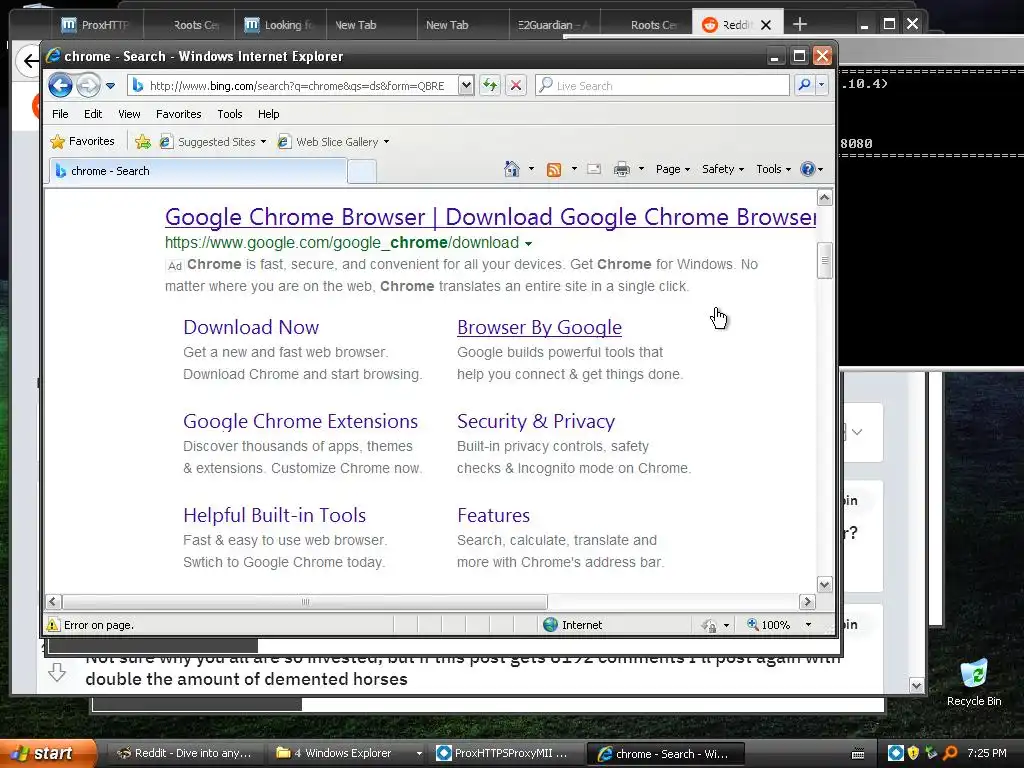Screen dimensions: 1024x768
Task: Open Suggested Sites dropdown
Action: tap(214, 142)
